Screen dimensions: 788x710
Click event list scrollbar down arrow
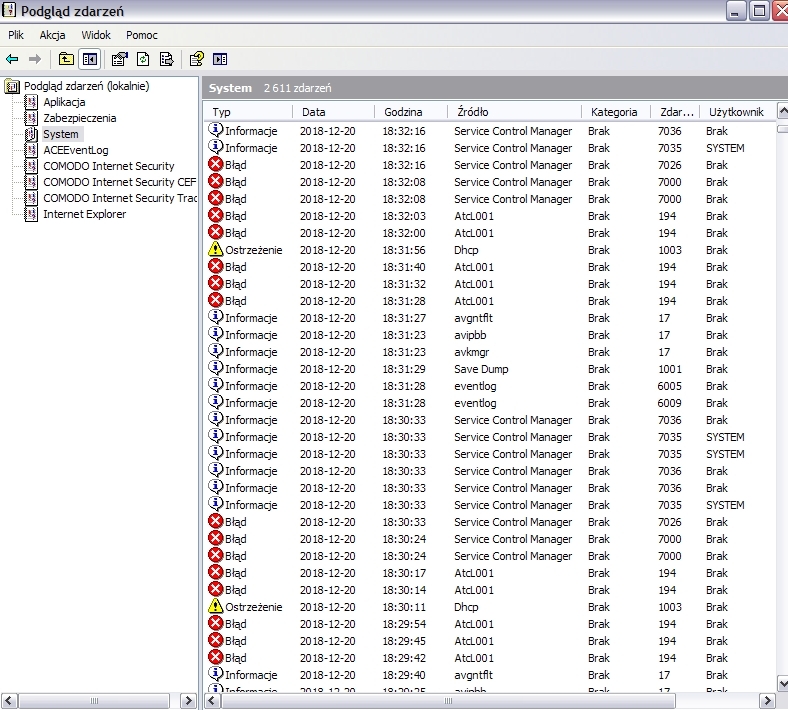click(x=782, y=683)
